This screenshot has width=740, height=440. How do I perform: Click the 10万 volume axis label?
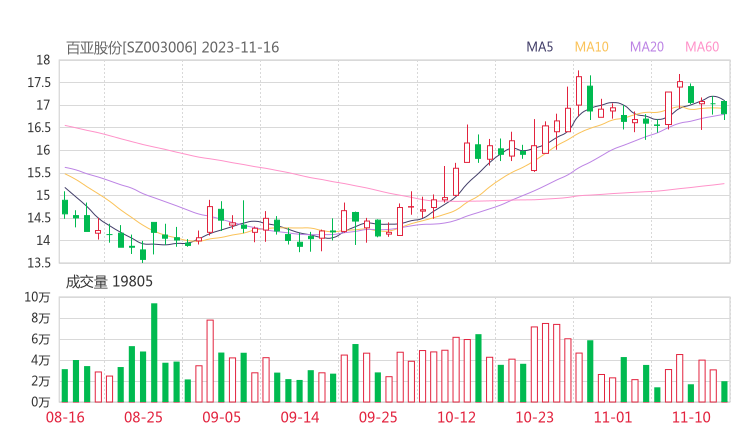tap(37, 297)
